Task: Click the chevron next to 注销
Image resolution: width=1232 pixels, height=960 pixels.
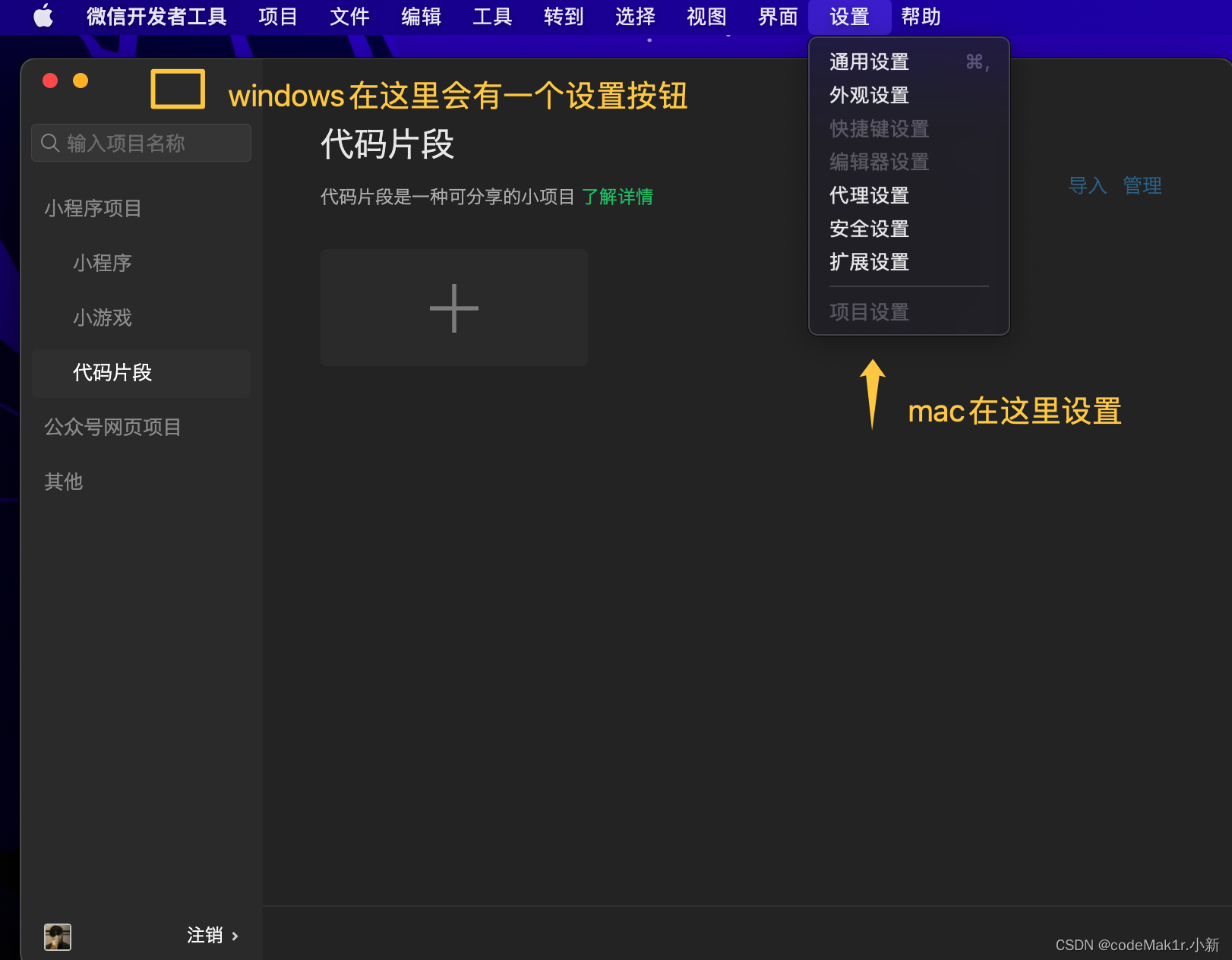Action: coord(235,936)
